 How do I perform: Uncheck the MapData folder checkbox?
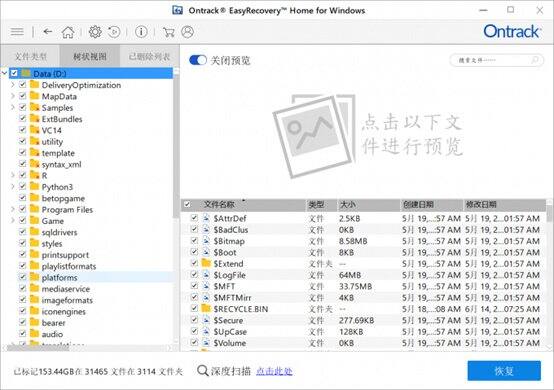tap(23, 96)
